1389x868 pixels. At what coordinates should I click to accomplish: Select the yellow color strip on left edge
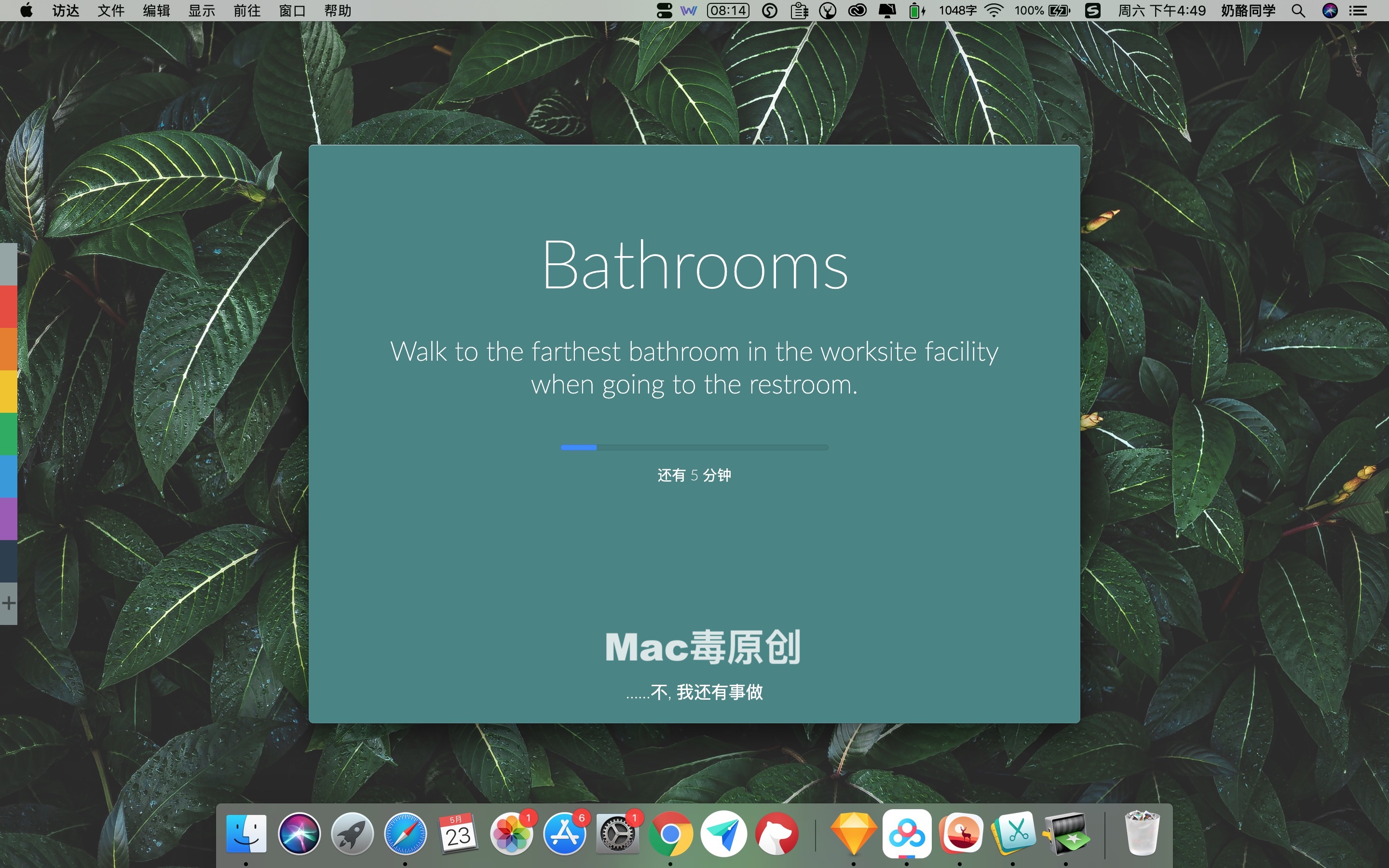pyautogui.click(x=8, y=392)
